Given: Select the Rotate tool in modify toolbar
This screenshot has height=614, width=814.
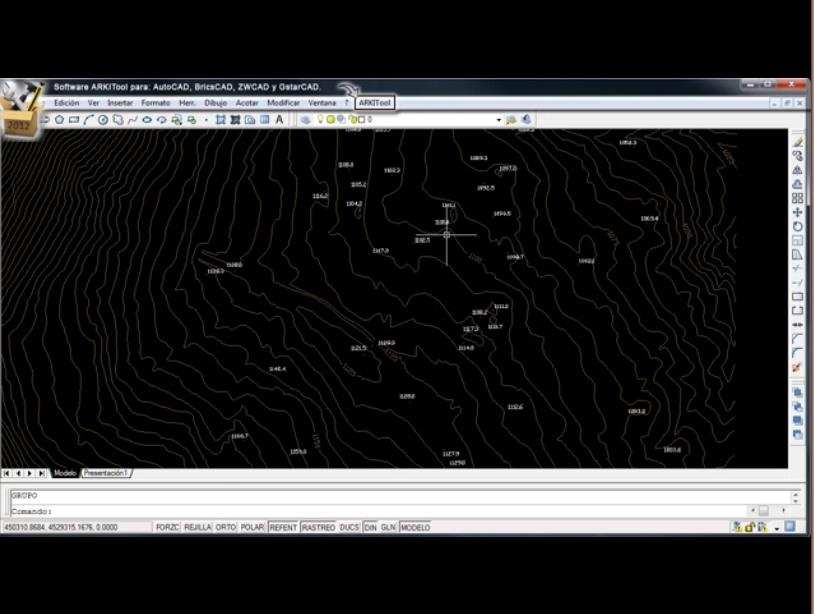Looking at the screenshot, I should click(797, 226).
